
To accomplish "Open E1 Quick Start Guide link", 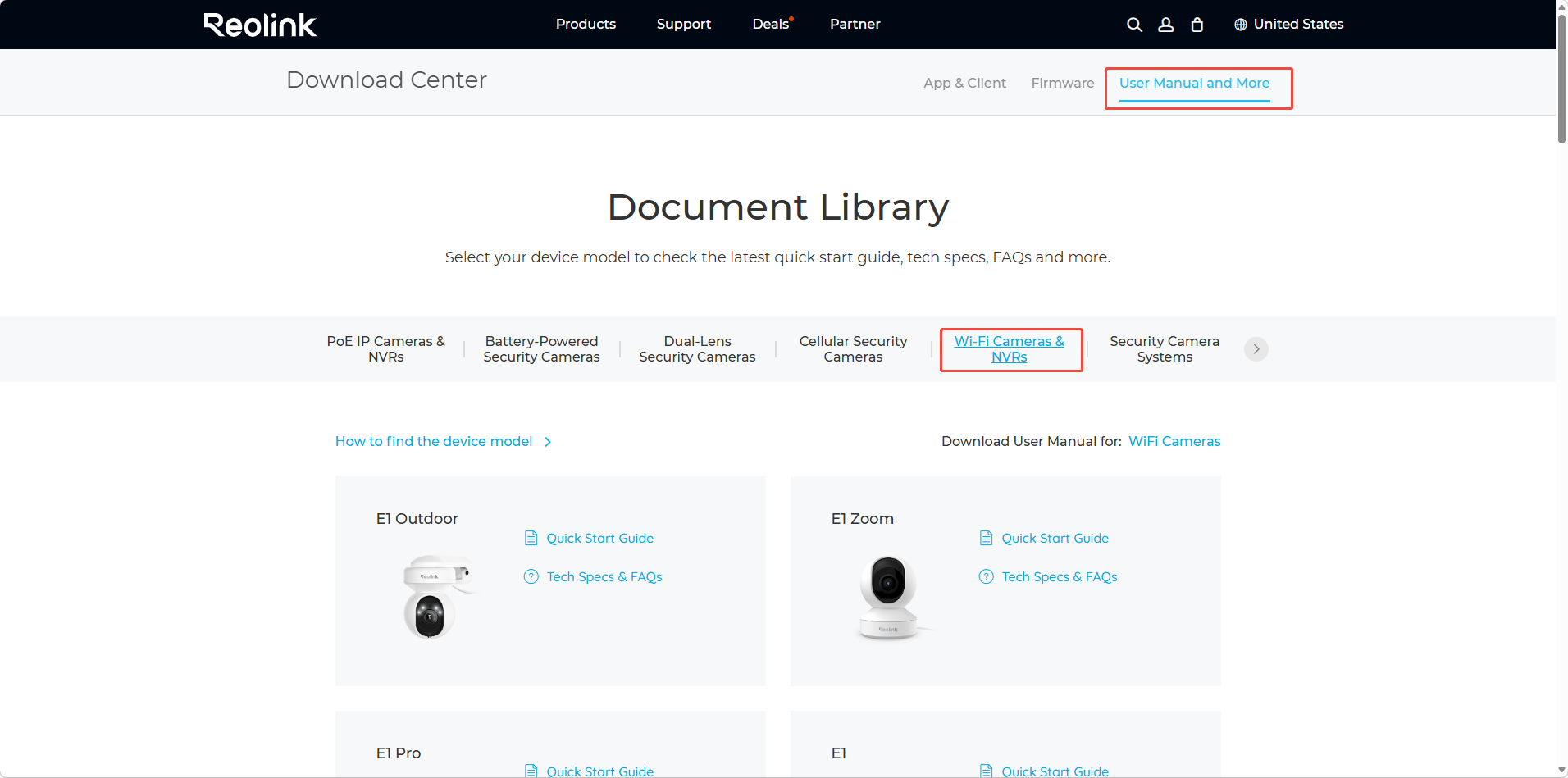I will (1055, 771).
